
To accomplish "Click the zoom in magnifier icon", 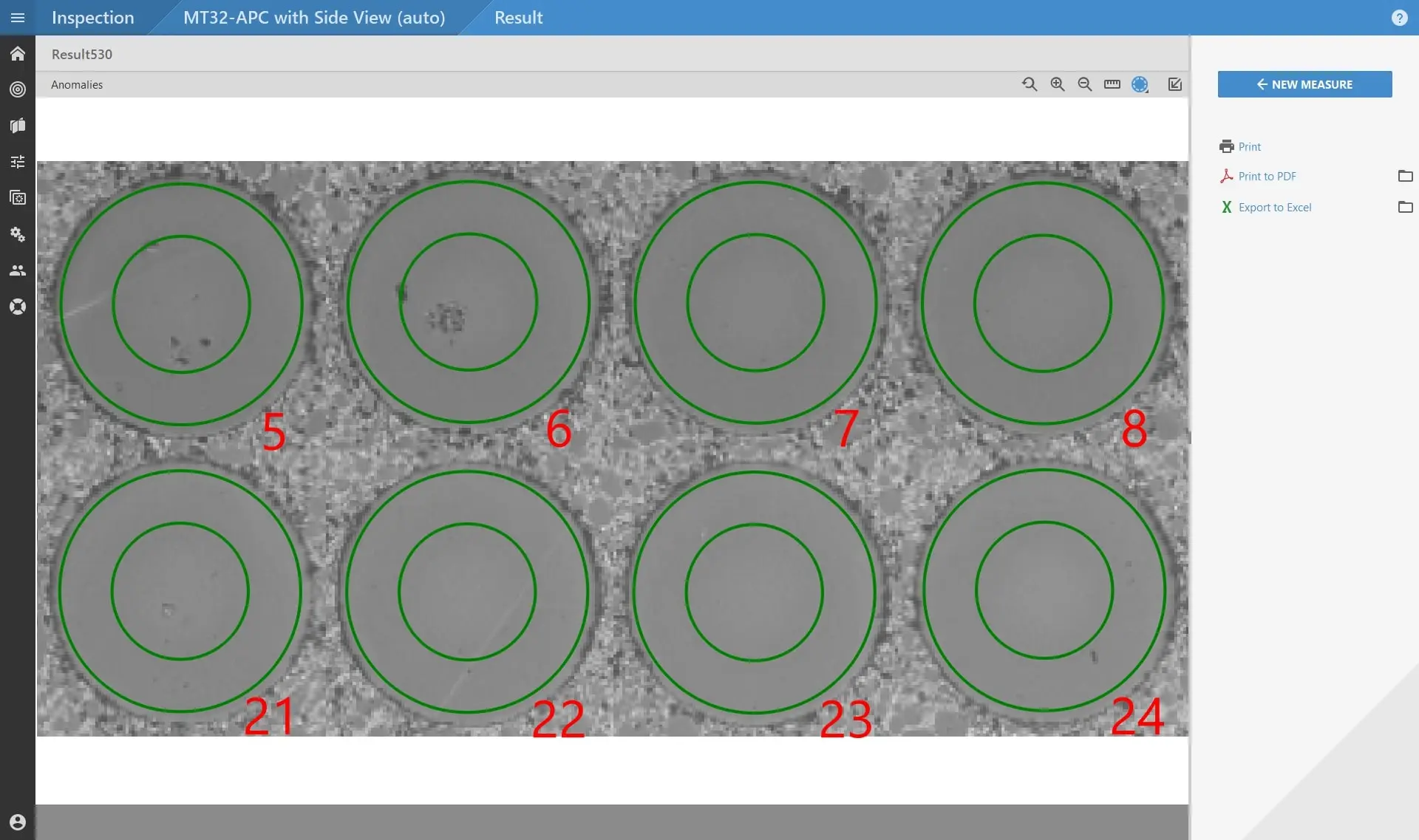I will [1058, 84].
